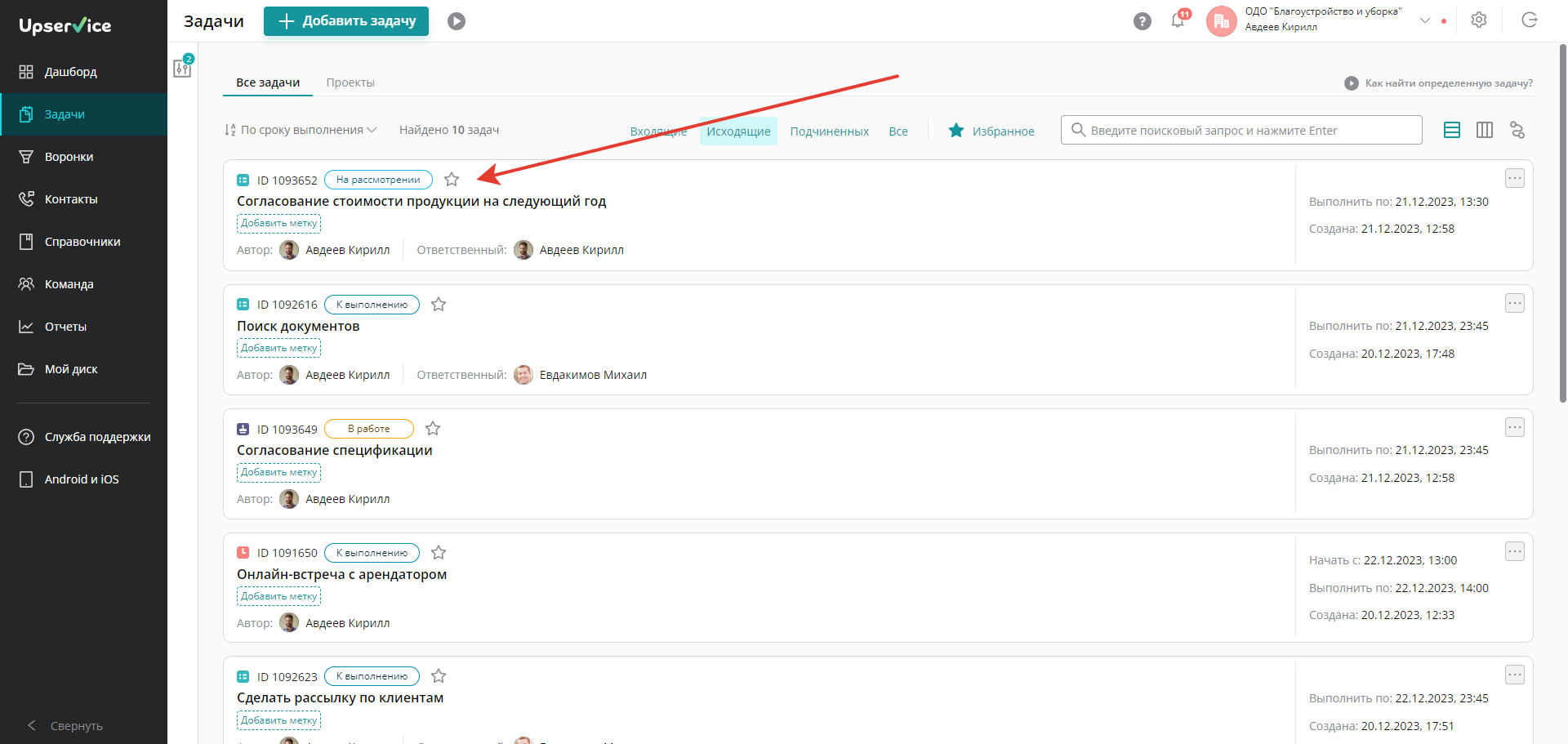Open the help question mark icon
This screenshot has height=744, width=1568.
[x=1143, y=21]
